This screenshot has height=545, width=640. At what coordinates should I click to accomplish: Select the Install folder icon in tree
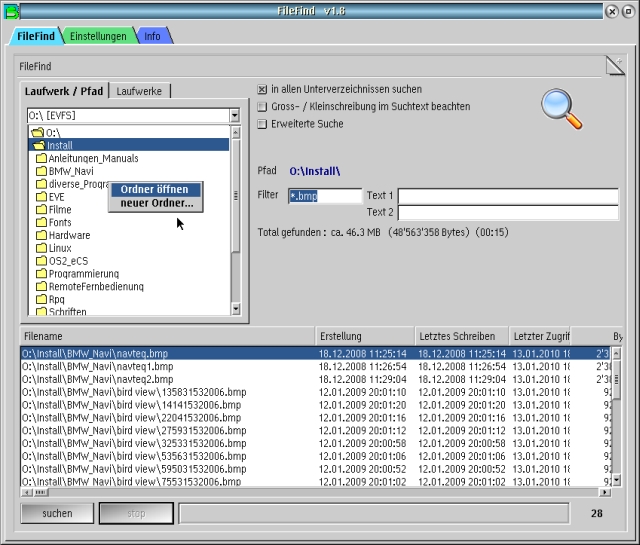pos(39,145)
